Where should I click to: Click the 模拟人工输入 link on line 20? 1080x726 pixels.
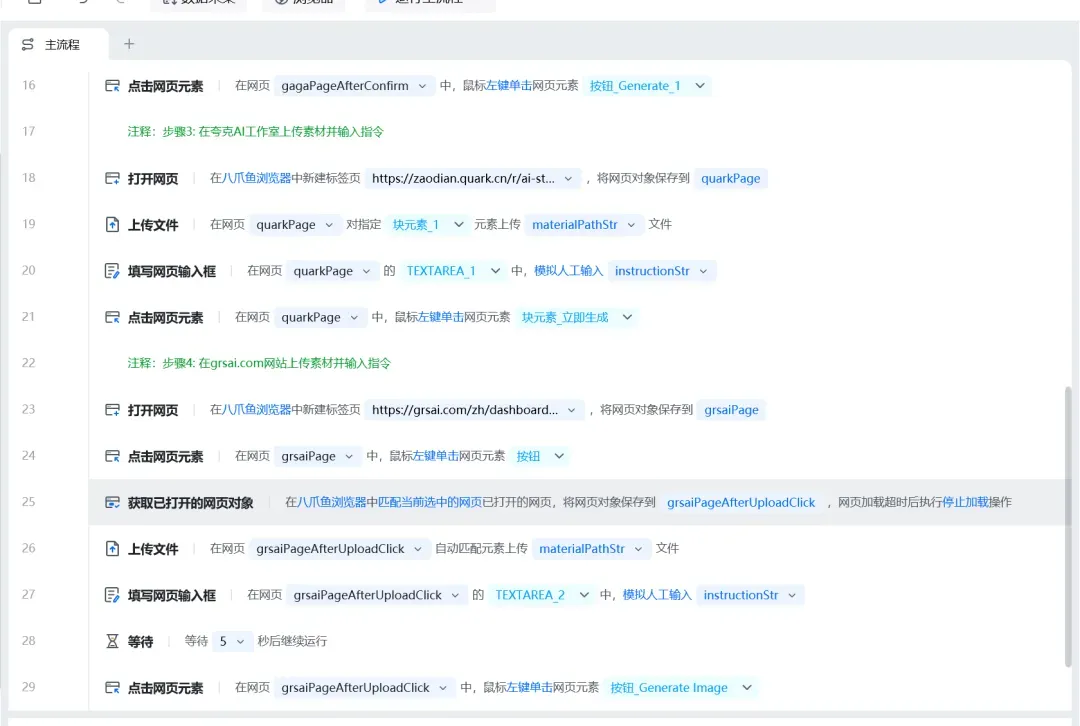(568, 271)
